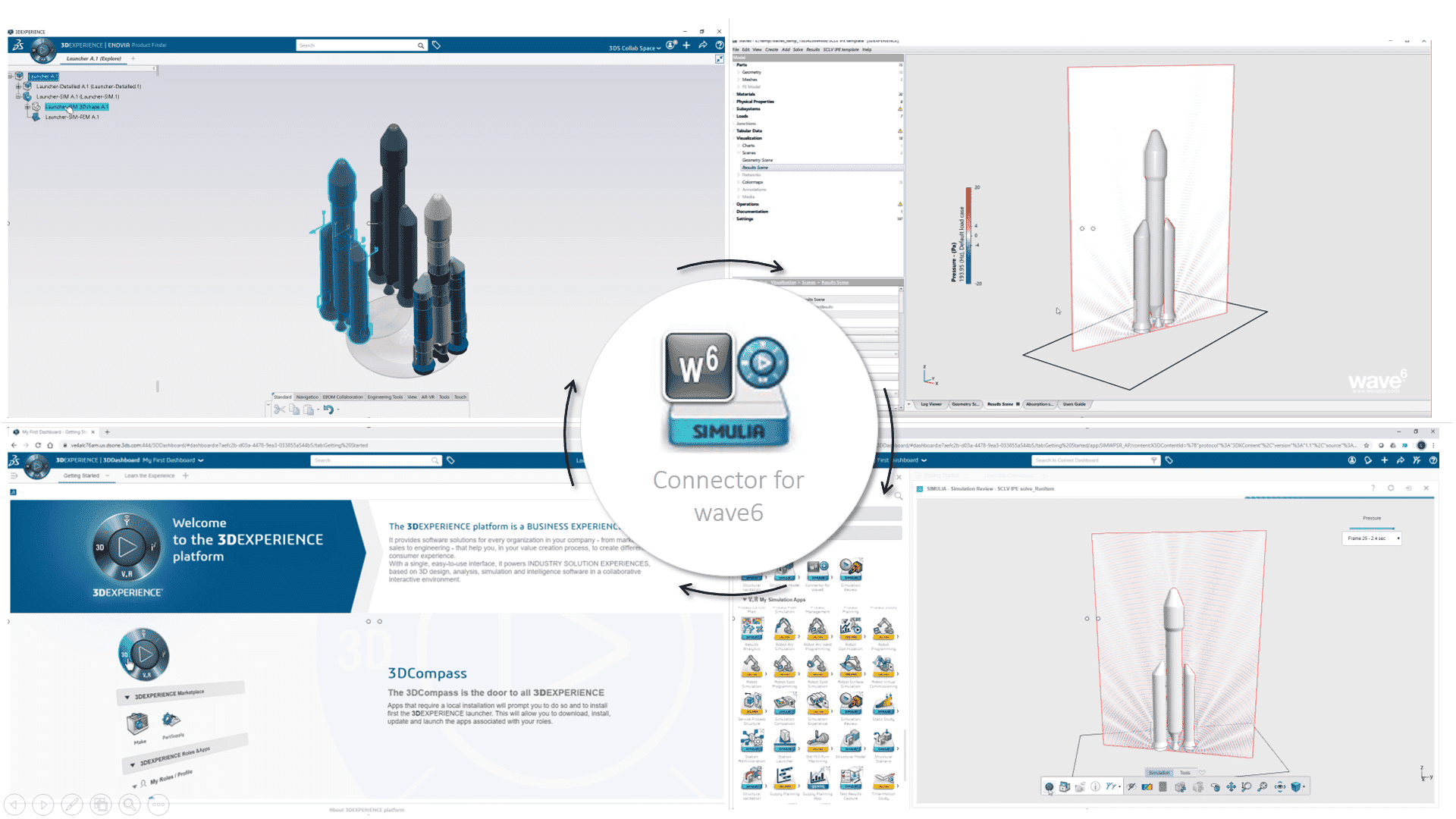1456x819 pixels.
Task: Open the SCLV IPE template menu in wave6
Action: point(841,50)
